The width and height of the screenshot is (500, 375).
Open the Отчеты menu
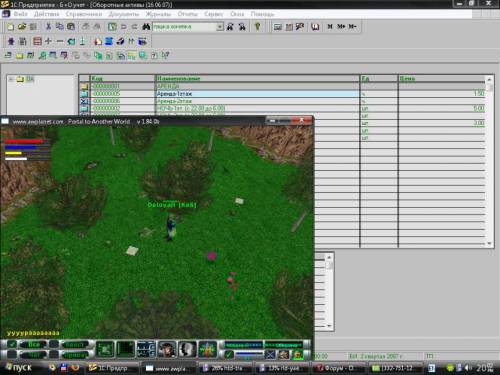pyautogui.click(x=187, y=14)
